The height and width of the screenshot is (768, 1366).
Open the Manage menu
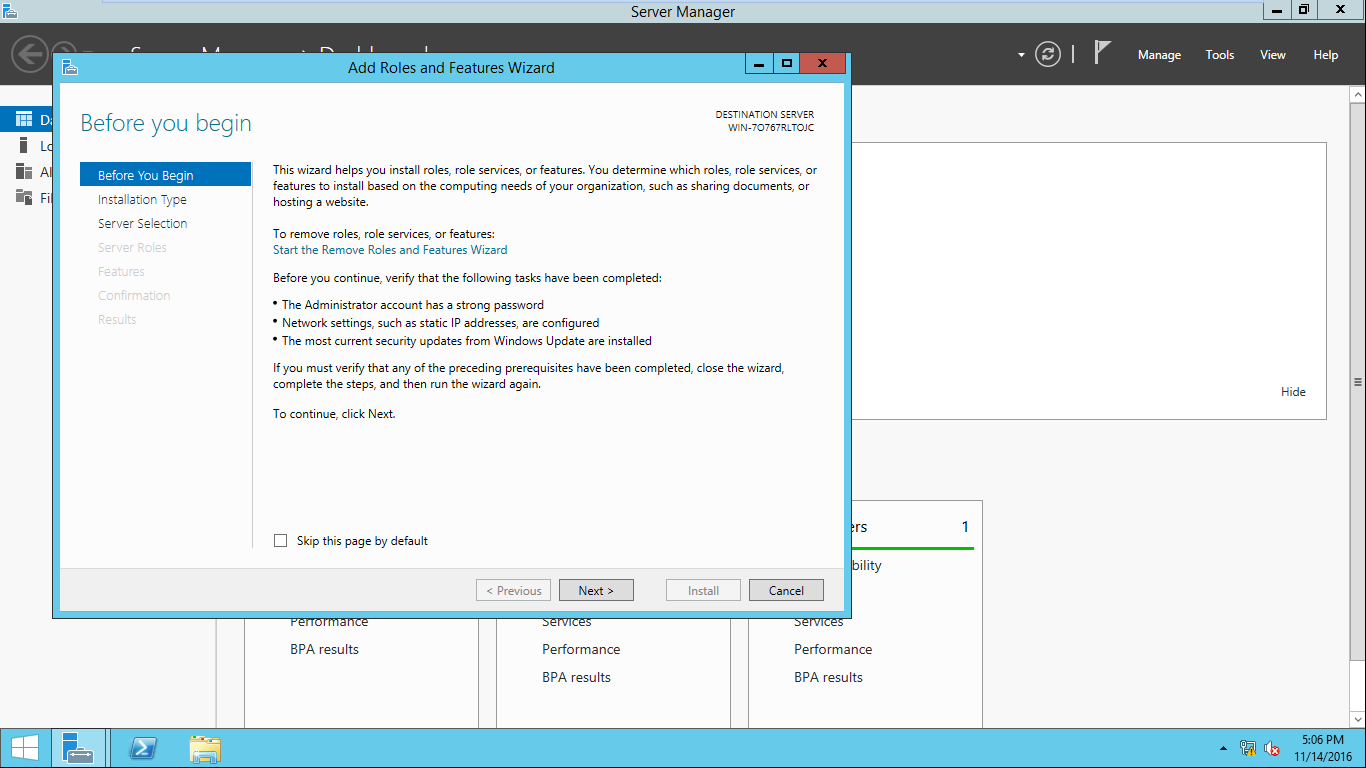[x=1159, y=55]
